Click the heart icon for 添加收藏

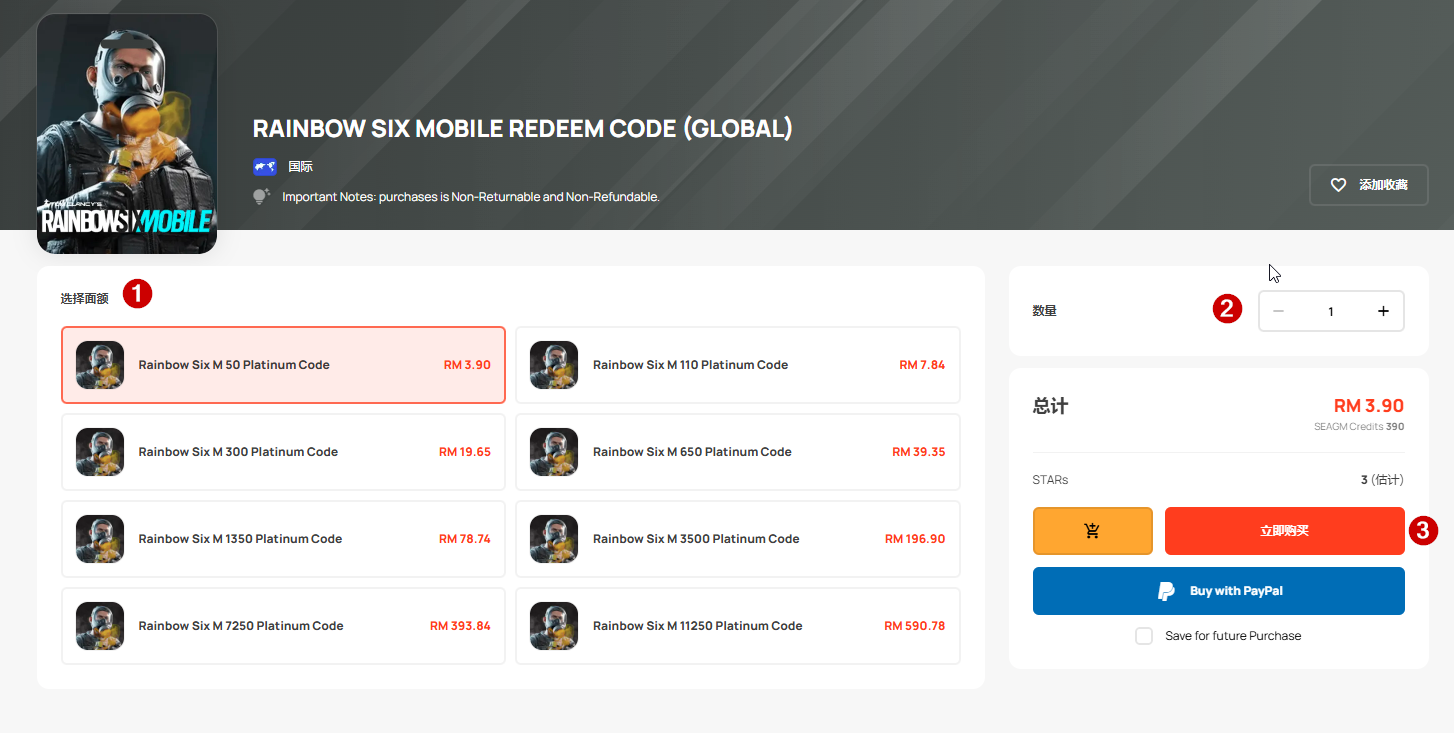click(x=1338, y=185)
